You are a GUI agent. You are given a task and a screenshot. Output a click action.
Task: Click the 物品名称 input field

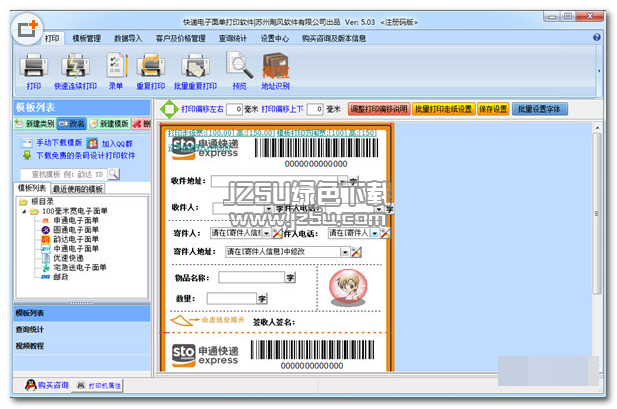click(x=251, y=278)
